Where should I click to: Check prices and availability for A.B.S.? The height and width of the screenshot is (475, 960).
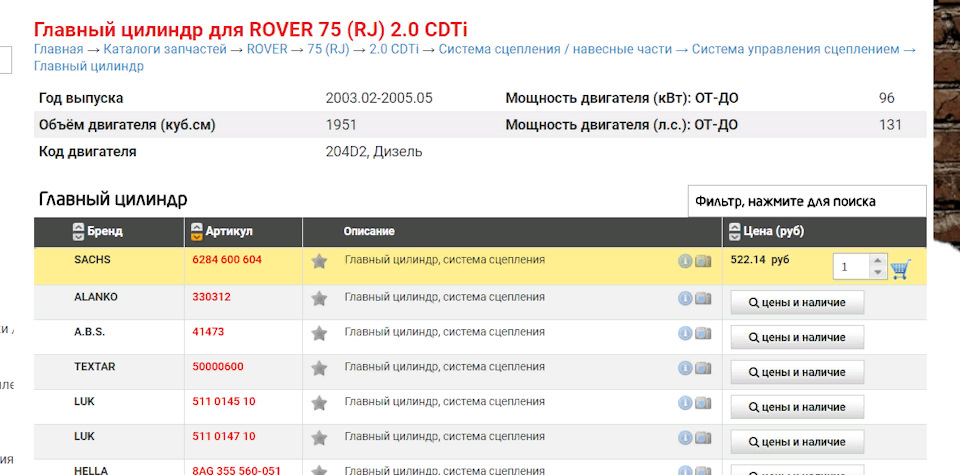pos(797,337)
